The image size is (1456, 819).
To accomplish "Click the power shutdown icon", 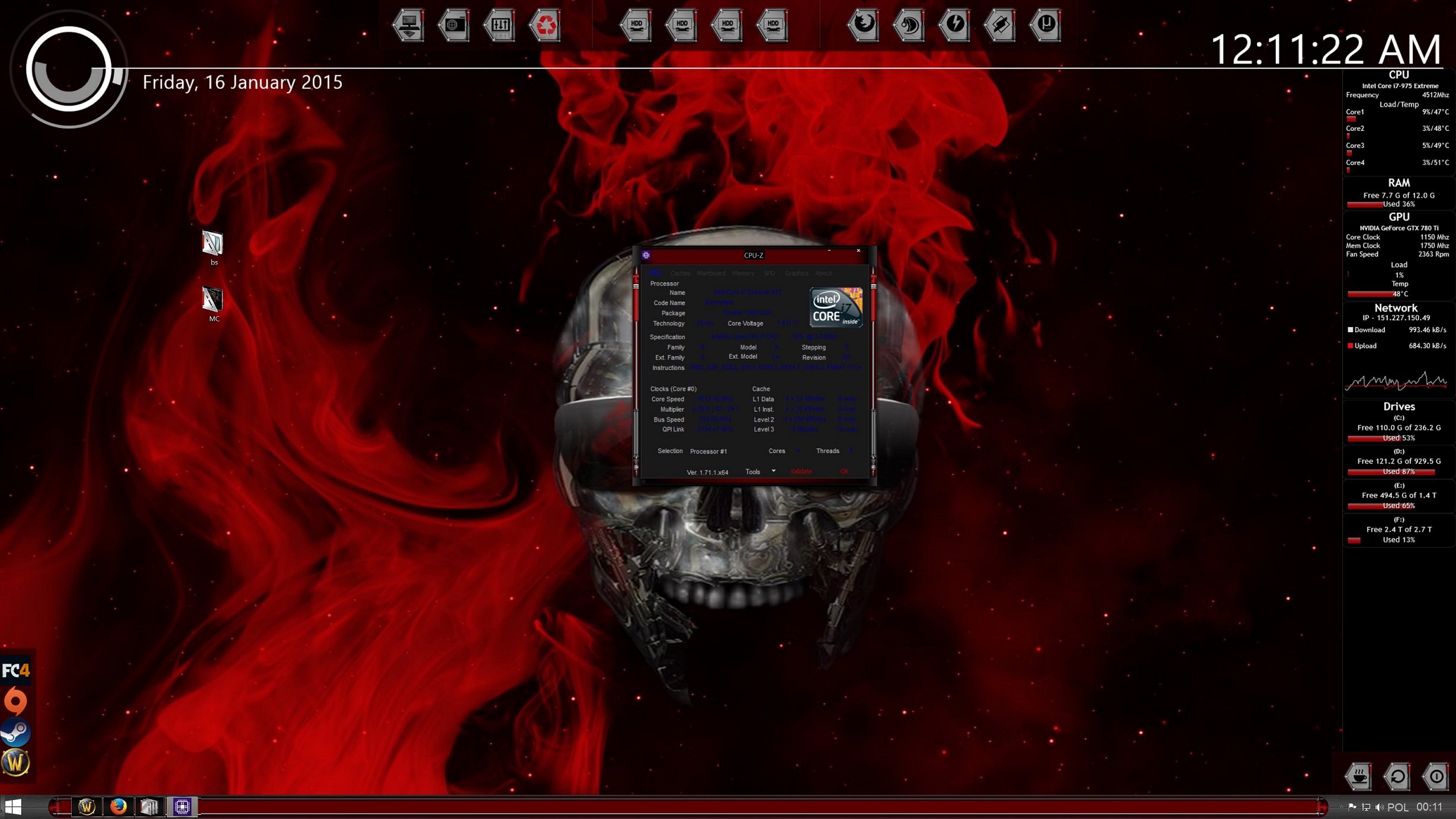I will [1436, 776].
